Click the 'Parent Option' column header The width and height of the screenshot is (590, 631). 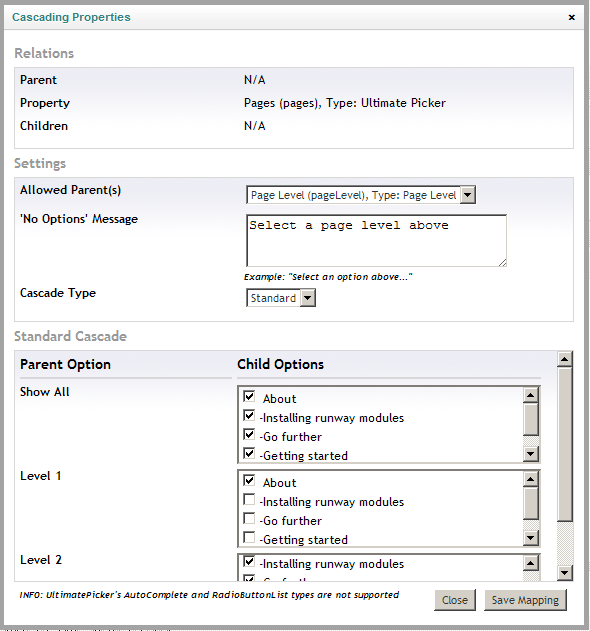pos(65,364)
